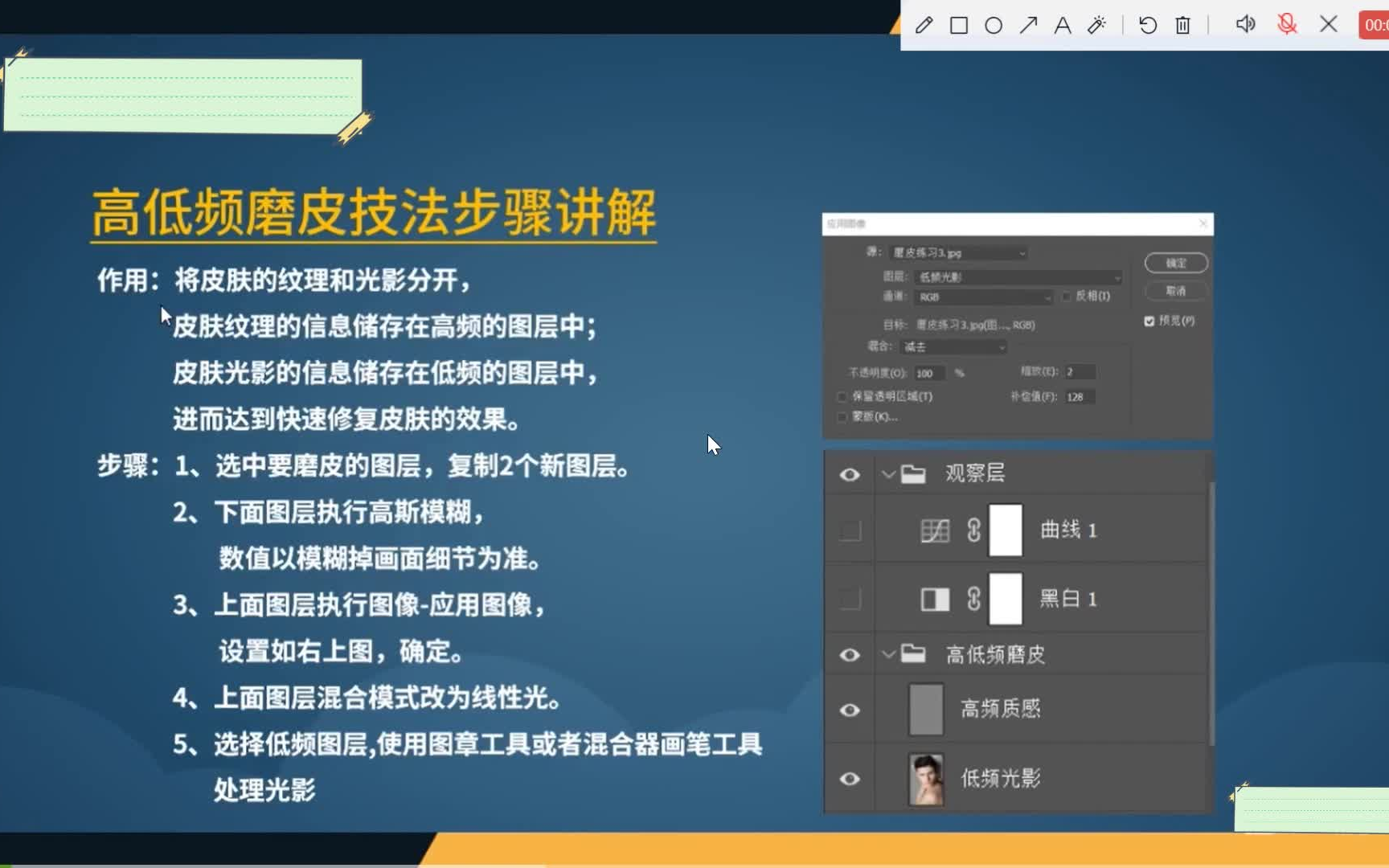Open the layer dropdown showing 低频光影
Viewport: 1389px width, 868px height.
1018,277
